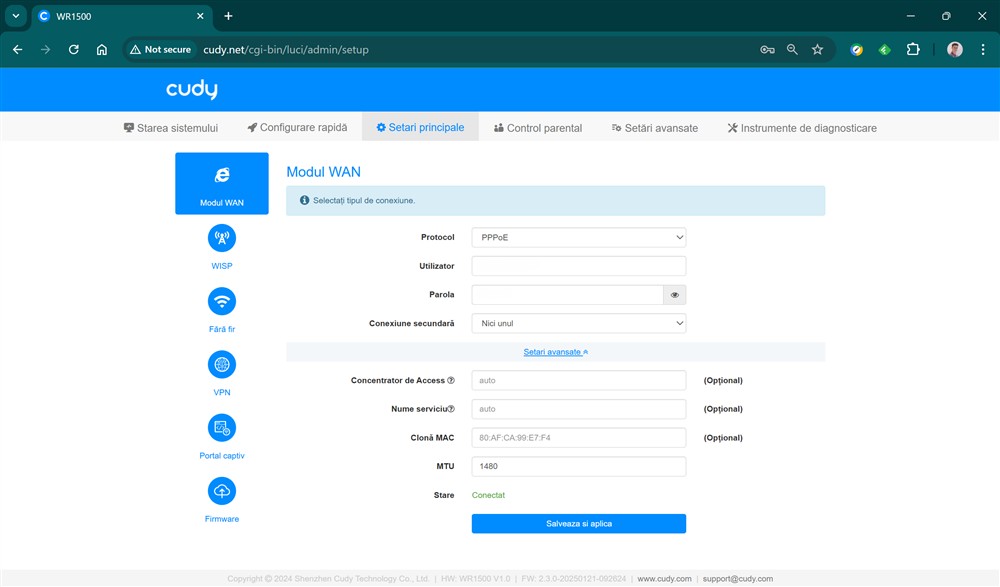This screenshot has width=1000, height=587.
Task: Open the www.cudy.com footer link
Action: (664, 578)
